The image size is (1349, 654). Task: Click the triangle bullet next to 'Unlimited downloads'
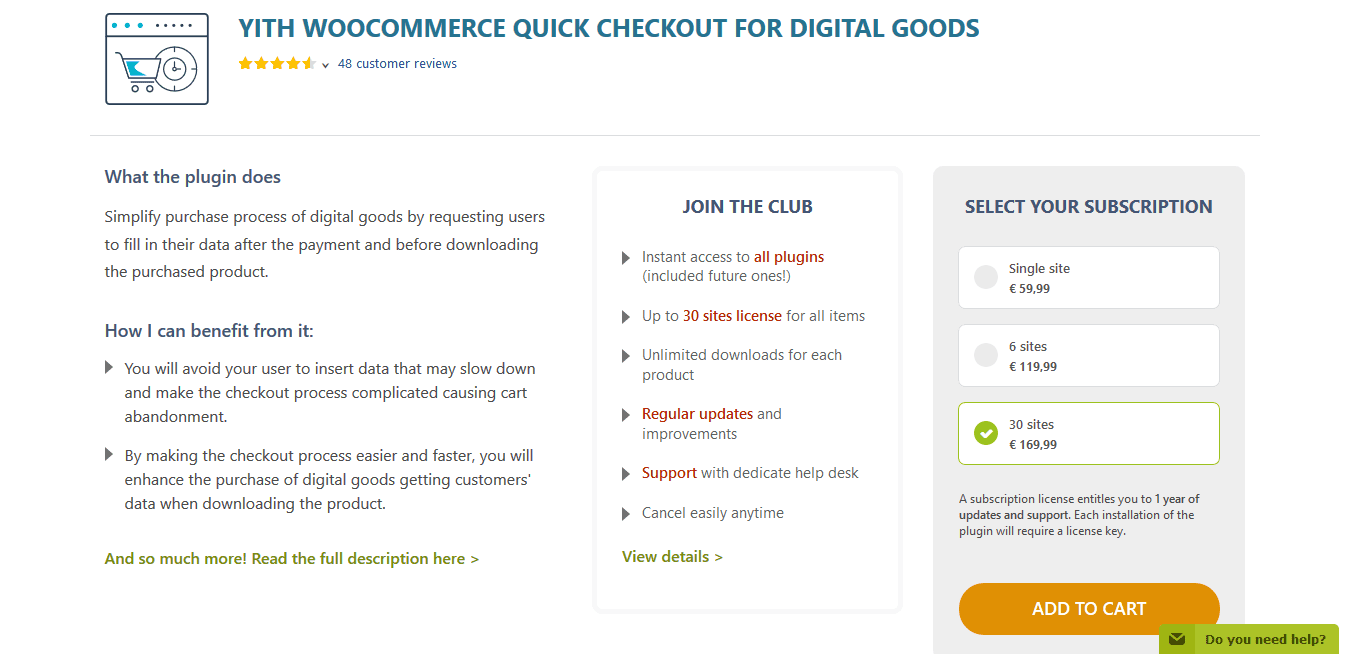click(626, 356)
